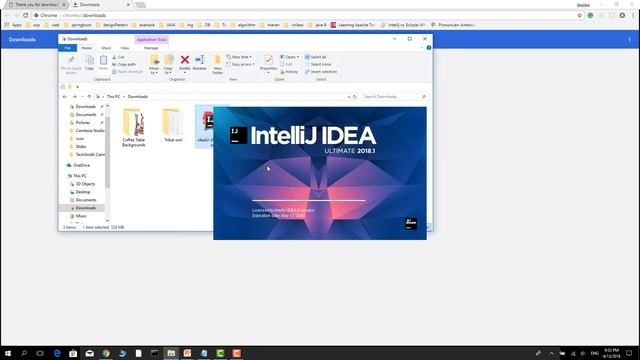Bookmark this page with the star icon
The image size is (640, 360).
click(580, 15)
